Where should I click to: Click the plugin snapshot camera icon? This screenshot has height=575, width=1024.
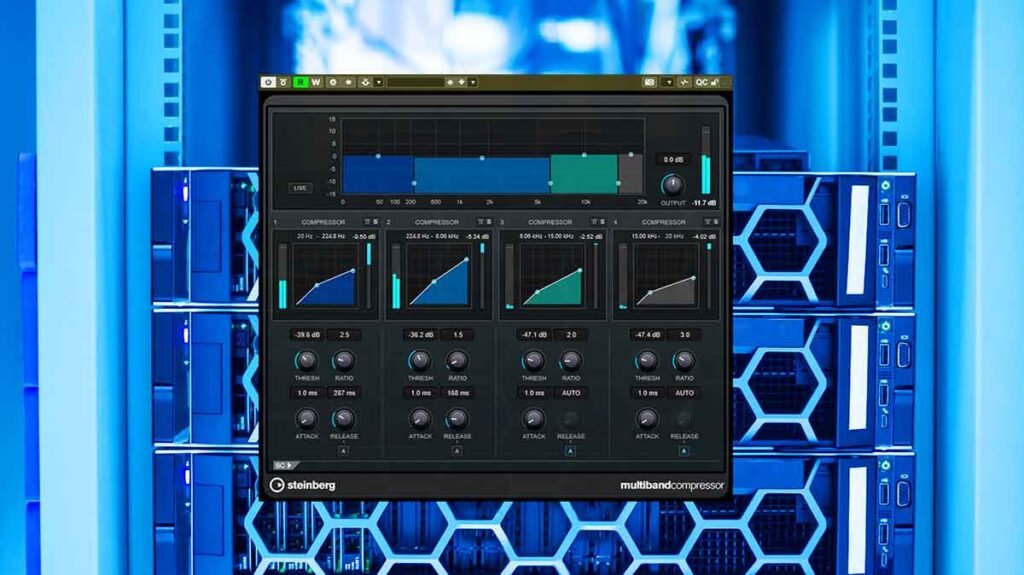(650, 82)
